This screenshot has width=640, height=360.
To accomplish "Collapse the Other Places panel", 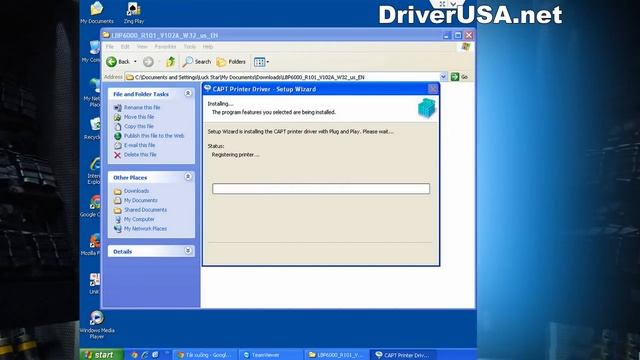I will coord(188,177).
